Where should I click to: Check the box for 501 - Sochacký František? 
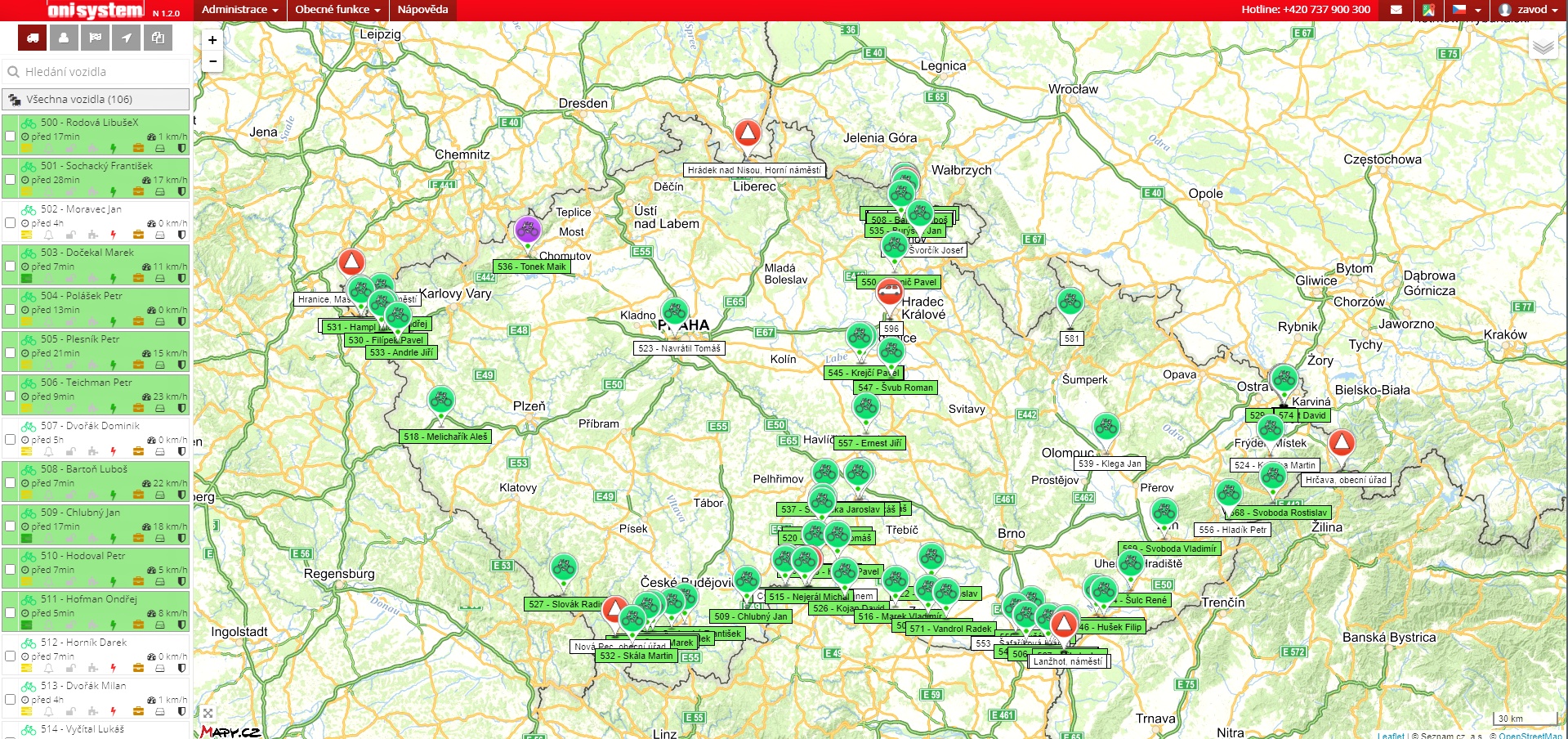point(11,180)
